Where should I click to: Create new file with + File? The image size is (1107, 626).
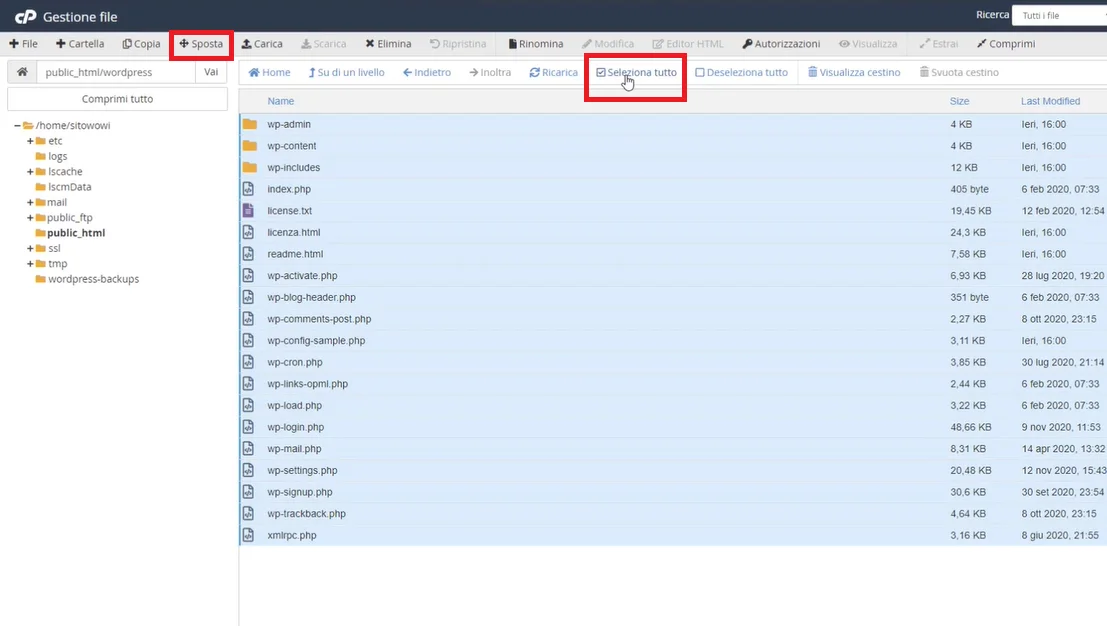(x=23, y=44)
